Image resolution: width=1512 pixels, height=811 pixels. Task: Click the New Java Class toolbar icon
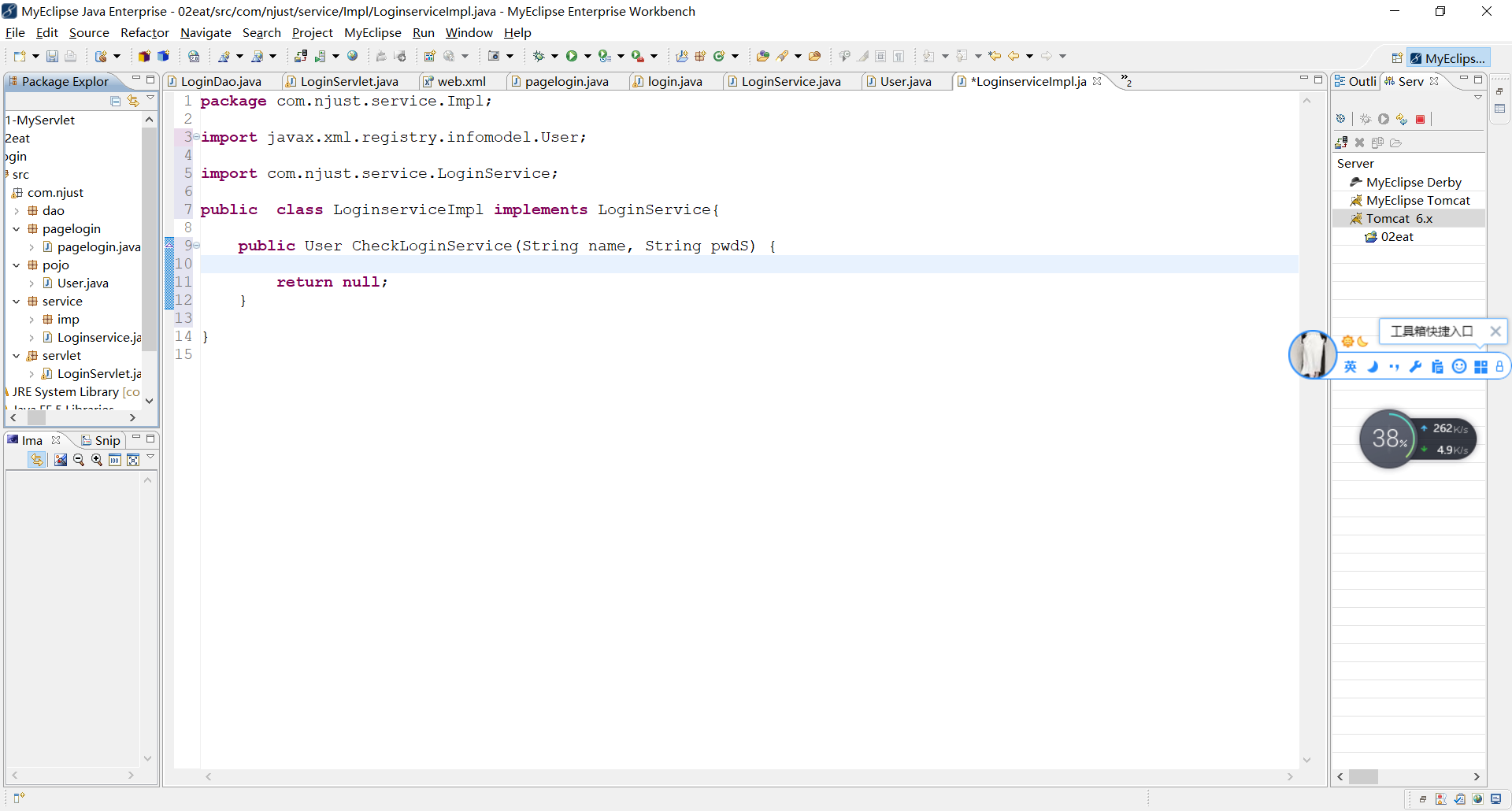718,56
